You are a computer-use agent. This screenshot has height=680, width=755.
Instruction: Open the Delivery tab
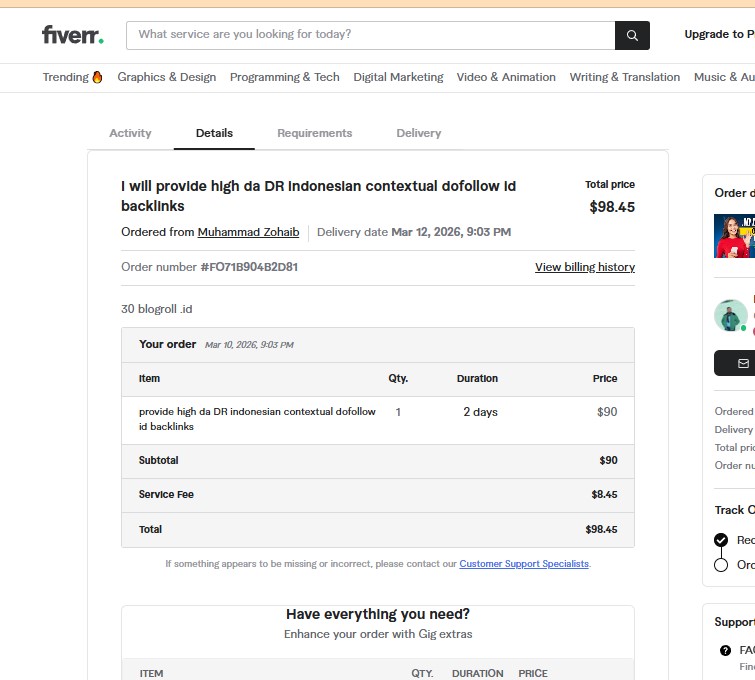(x=418, y=133)
